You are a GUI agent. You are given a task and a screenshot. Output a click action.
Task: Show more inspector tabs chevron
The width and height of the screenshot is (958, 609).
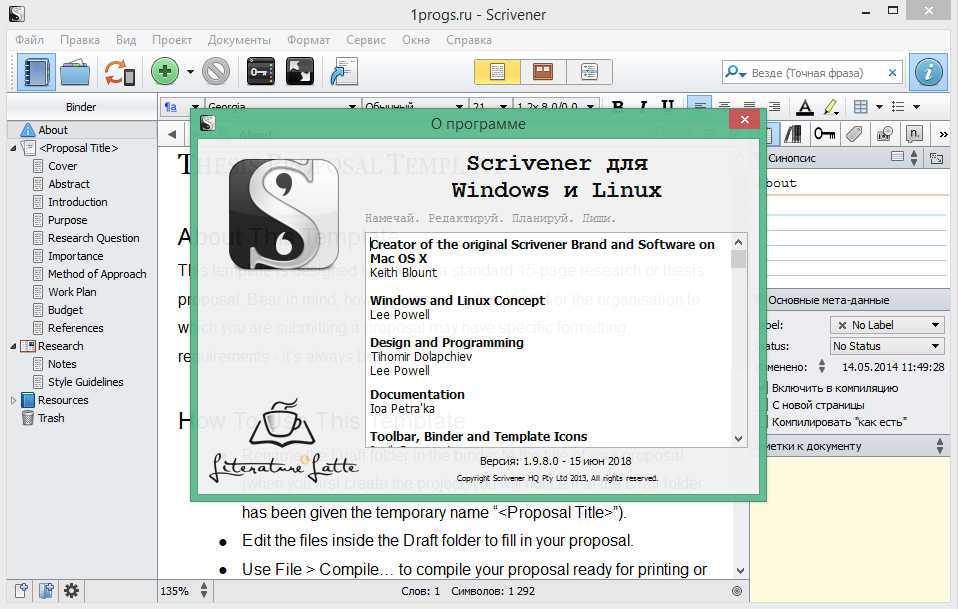click(x=943, y=134)
